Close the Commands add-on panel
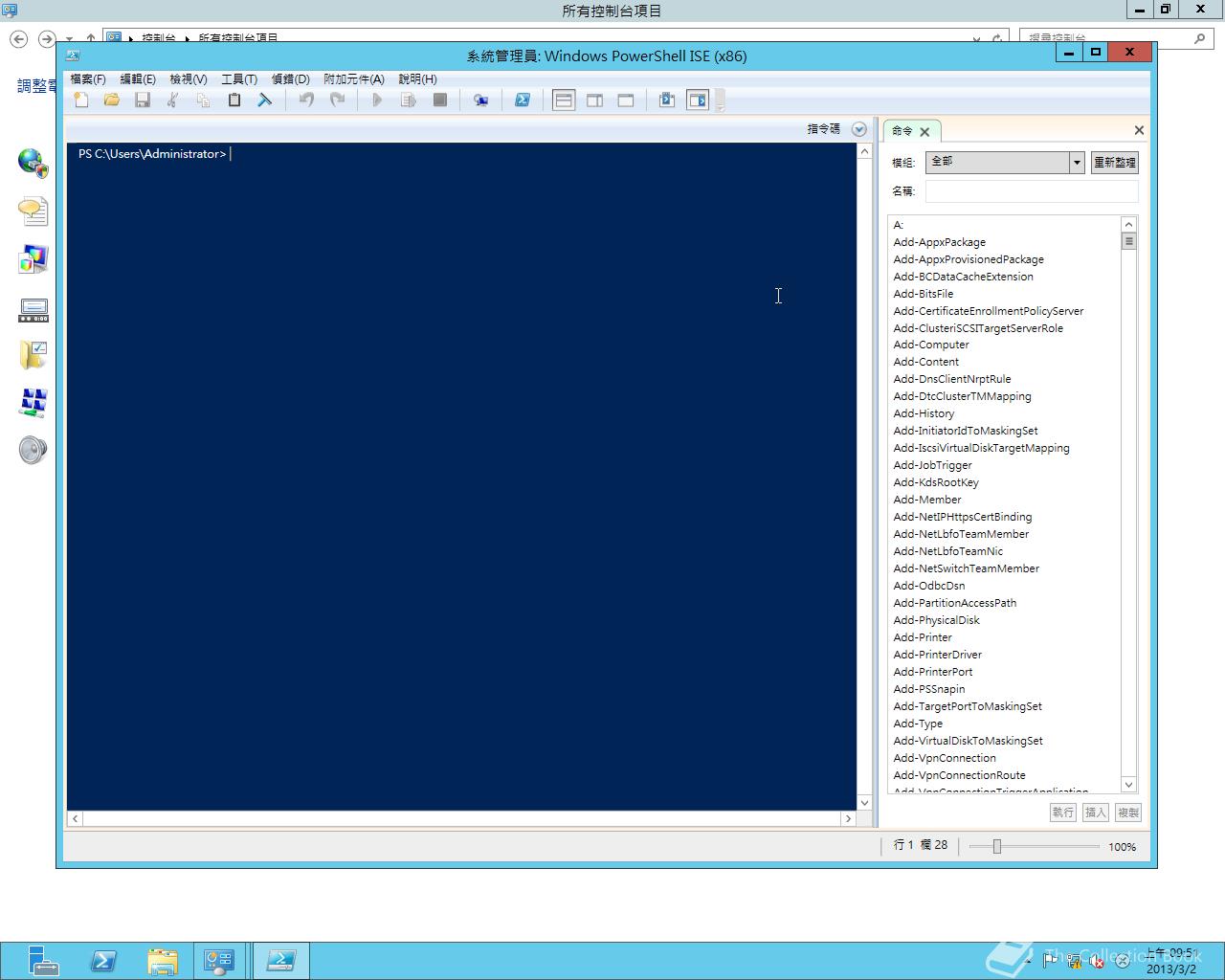Screen dimensions: 1225x980 pos(1139,130)
